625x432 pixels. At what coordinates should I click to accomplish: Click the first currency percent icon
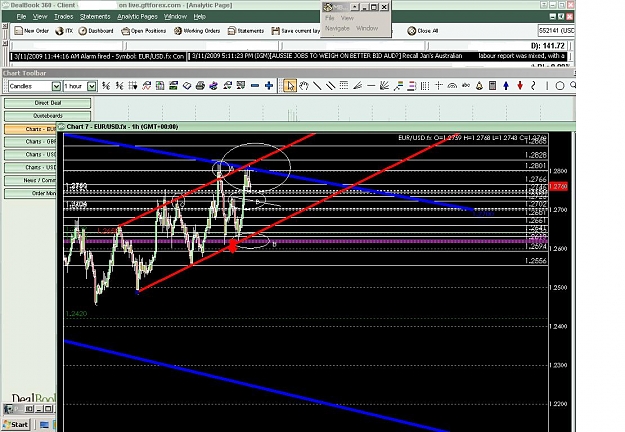tap(106, 86)
